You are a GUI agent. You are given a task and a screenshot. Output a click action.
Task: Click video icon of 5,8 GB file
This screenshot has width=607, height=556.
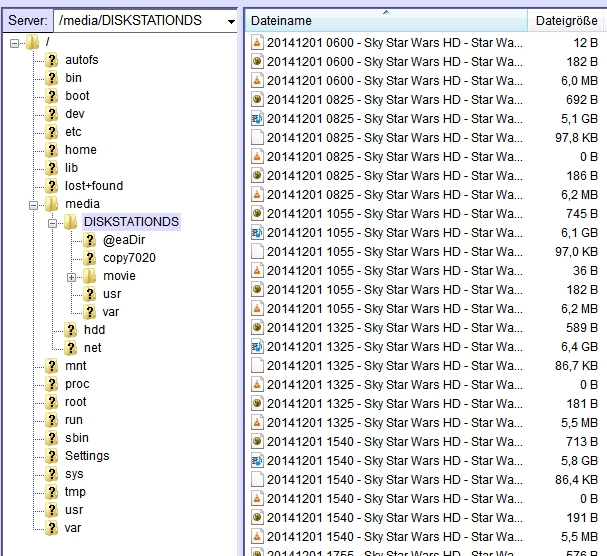(257, 461)
